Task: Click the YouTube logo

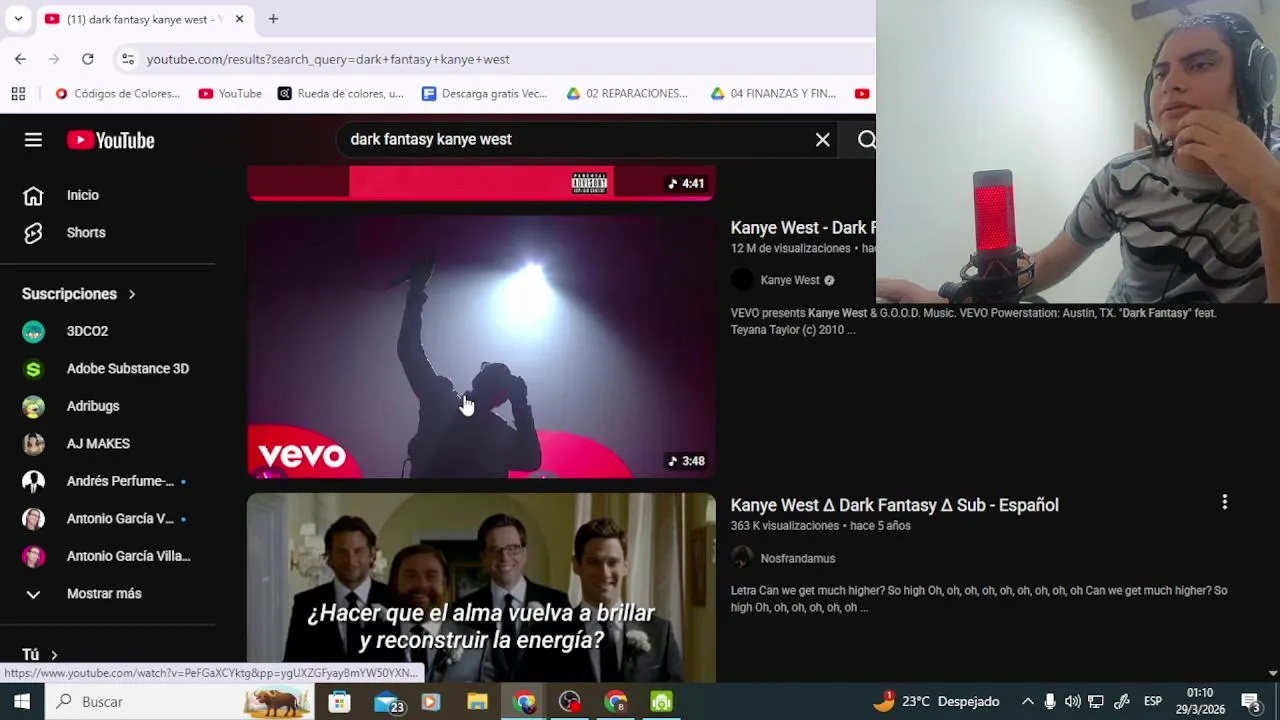Action: [111, 140]
